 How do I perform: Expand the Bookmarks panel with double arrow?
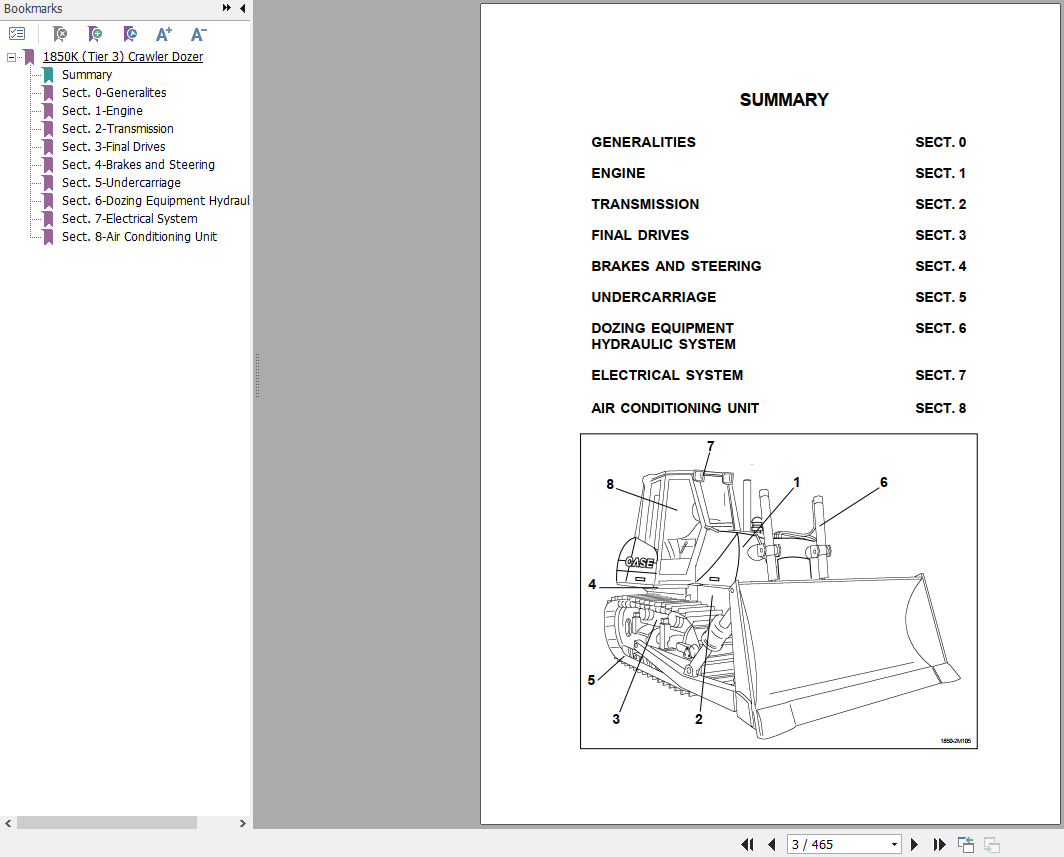227,8
